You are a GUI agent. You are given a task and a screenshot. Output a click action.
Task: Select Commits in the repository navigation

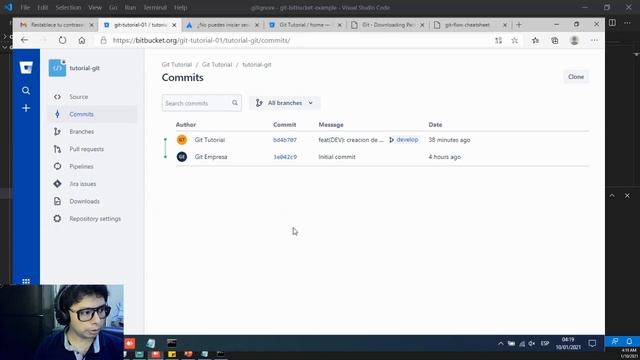[92, 114]
